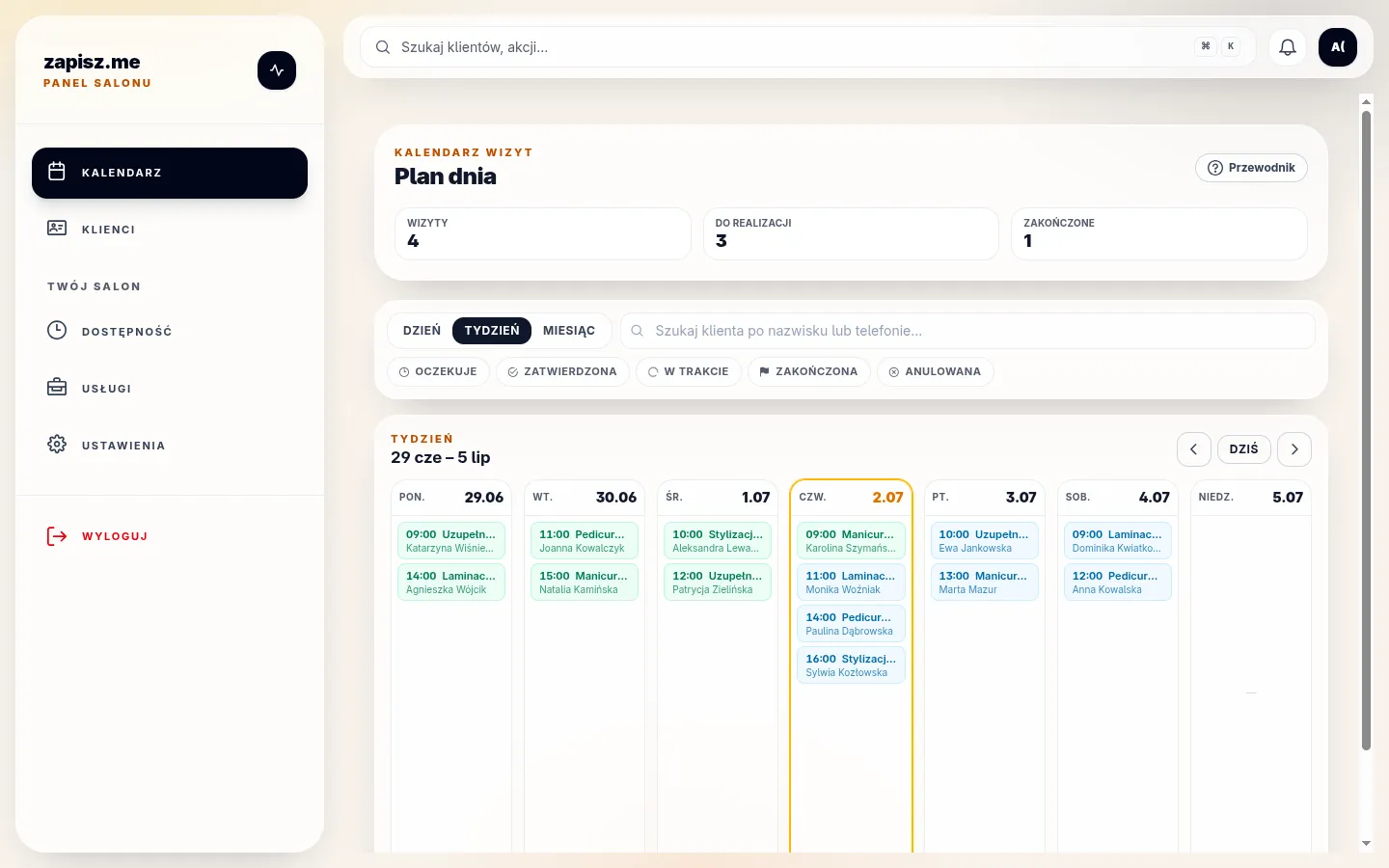The height and width of the screenshot is (868, 1389).
Task: Go to Dostępność clock item
Action: coord(170,331)
